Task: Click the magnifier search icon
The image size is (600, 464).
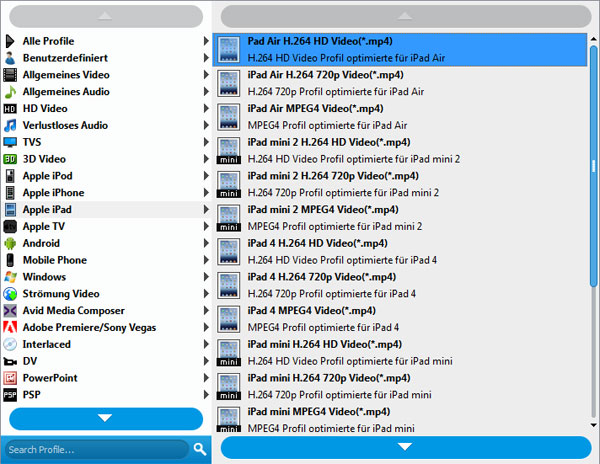Action: pos(200,449)
